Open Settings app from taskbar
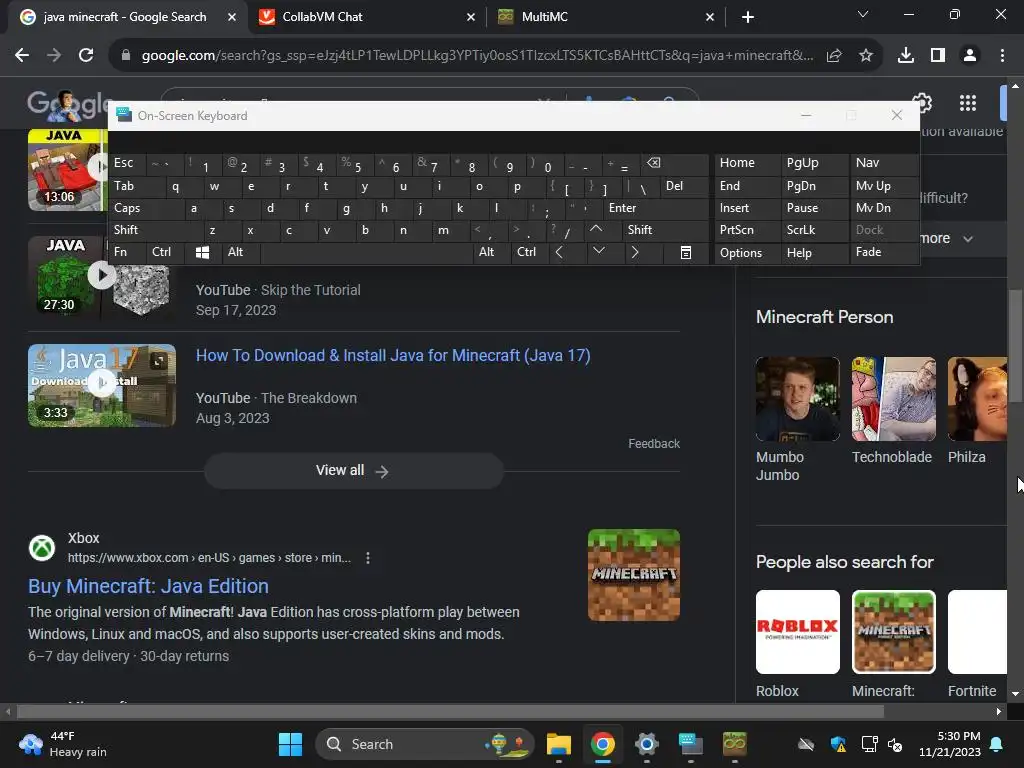Screen dimensions: 1024x768 coord(647,744)
